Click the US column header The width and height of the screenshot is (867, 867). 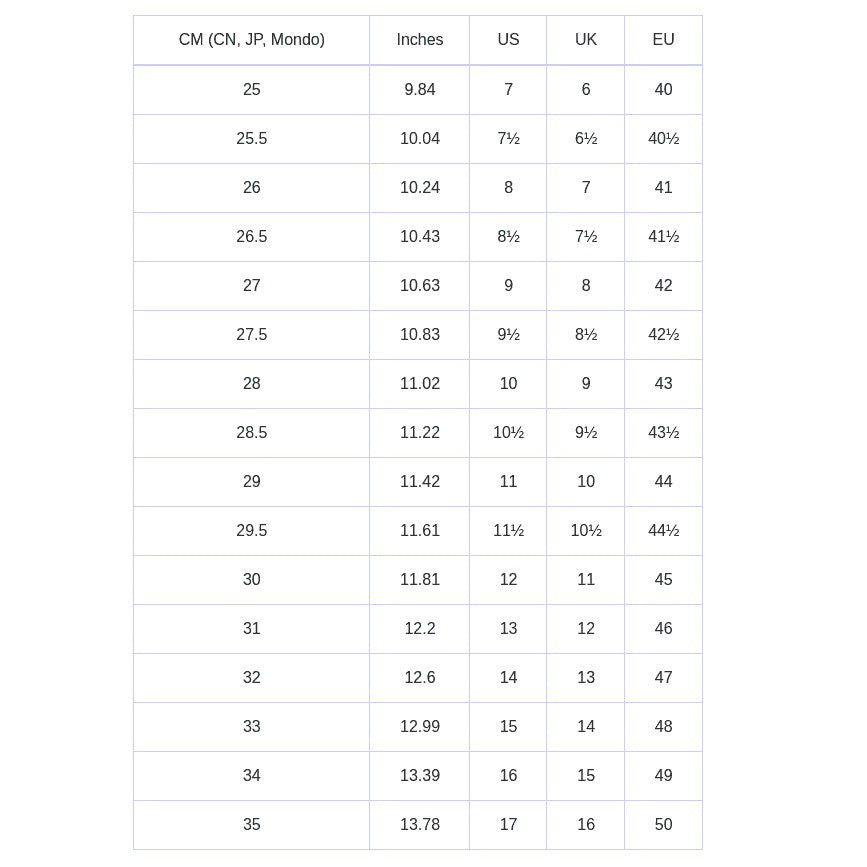(508, 40)
